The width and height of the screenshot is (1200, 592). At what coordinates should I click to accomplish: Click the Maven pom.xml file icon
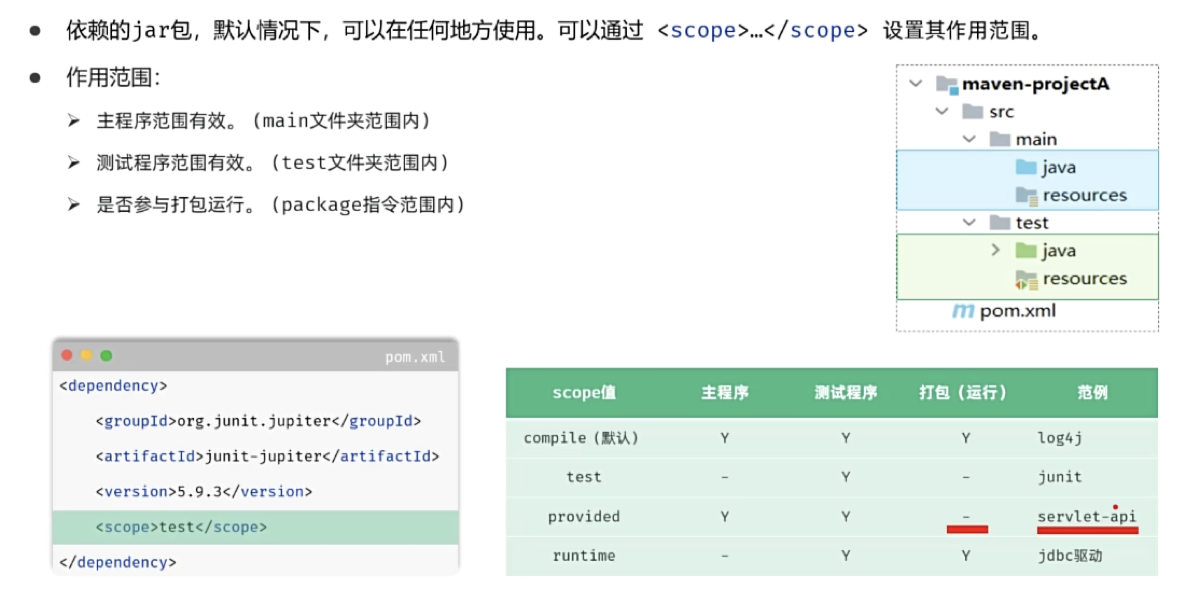coord(963,311)
